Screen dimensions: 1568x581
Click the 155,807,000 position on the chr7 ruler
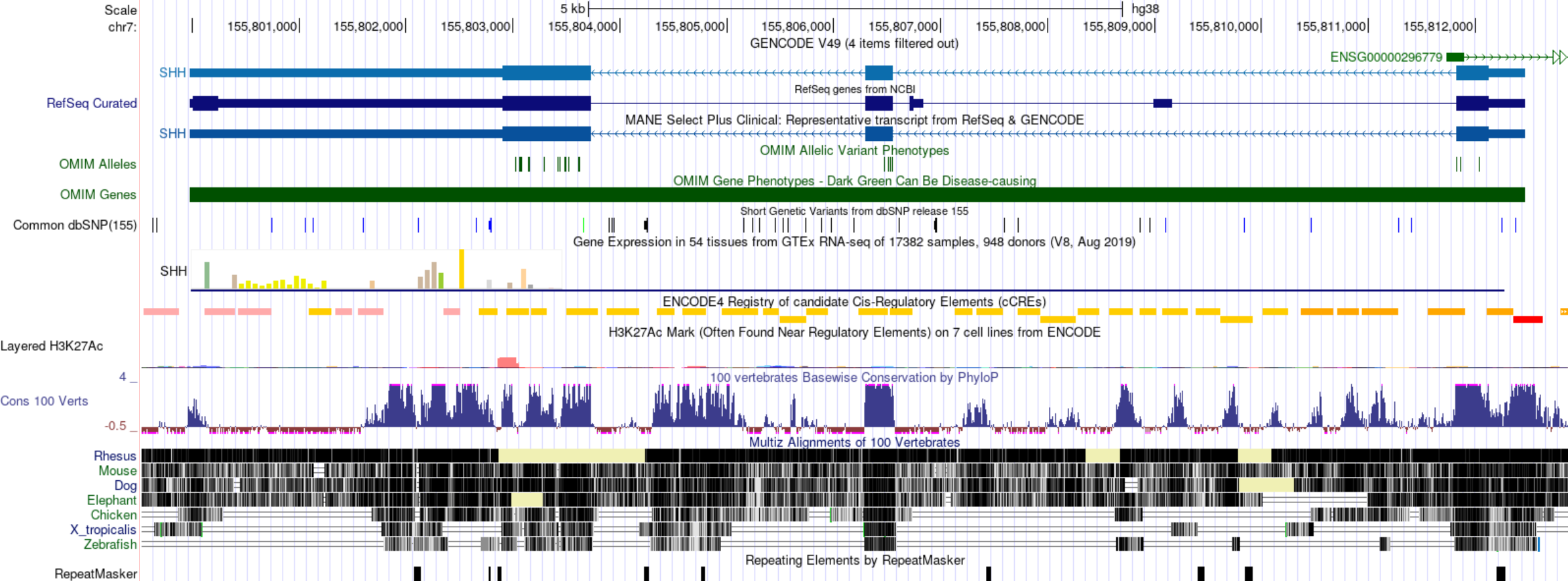click(x=903, y=27)
